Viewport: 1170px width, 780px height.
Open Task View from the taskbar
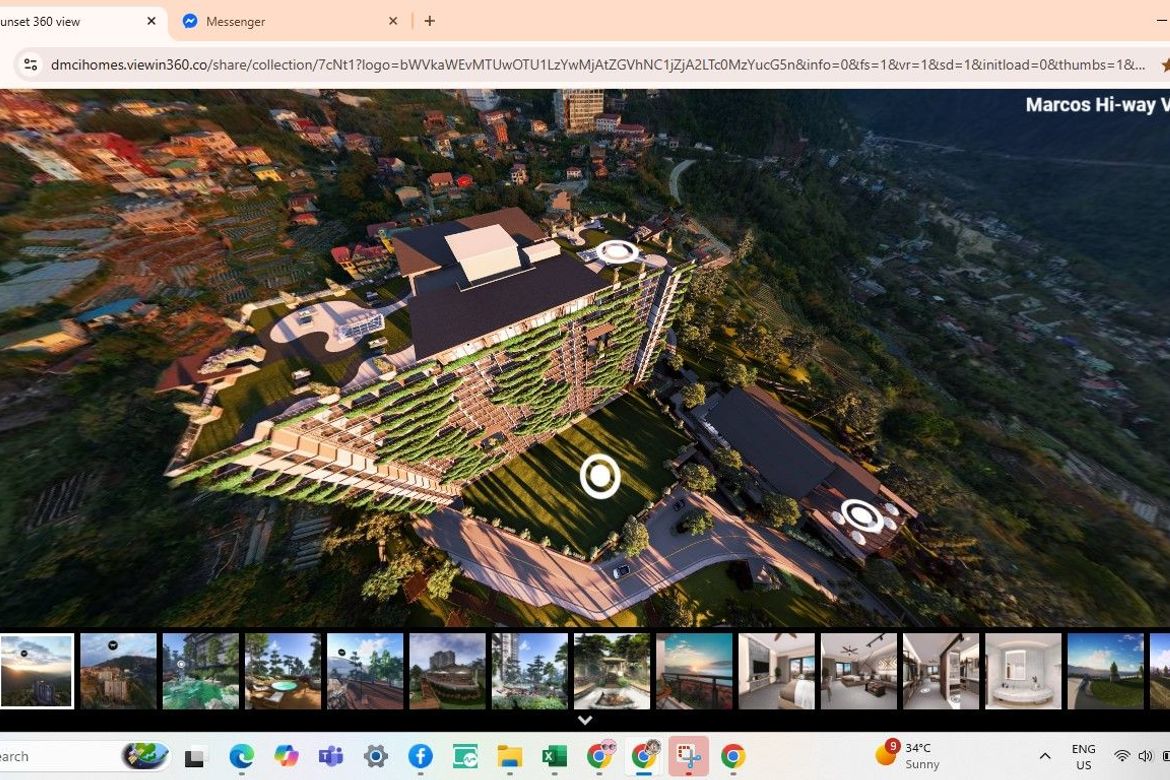coord(195,757)
